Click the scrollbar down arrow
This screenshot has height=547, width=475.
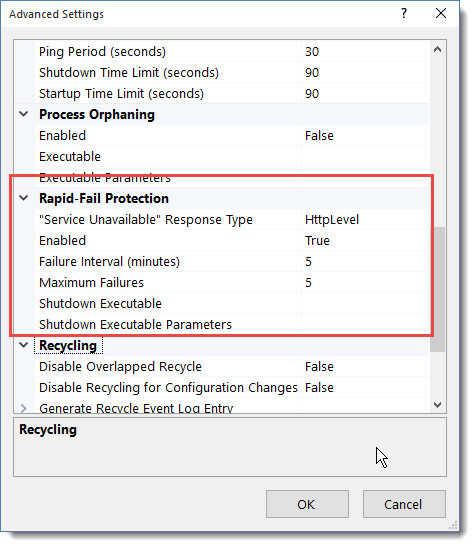(437, 405)
